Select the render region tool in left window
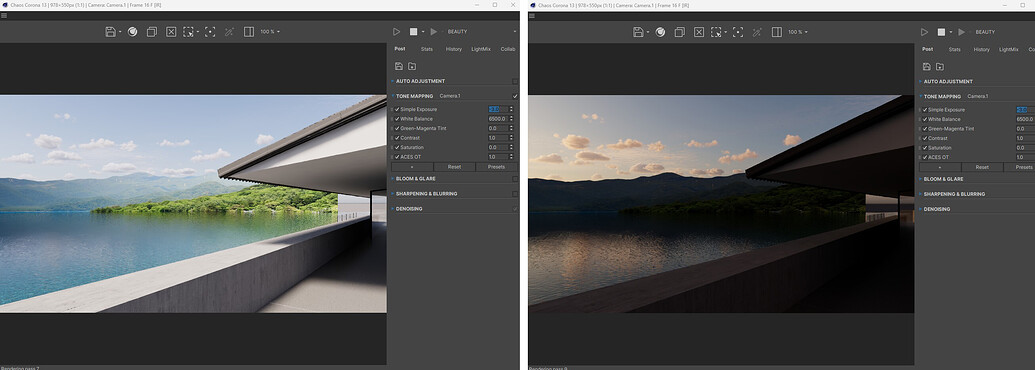1035x370 pixels. pyautogui.click(x=188, y=32)
